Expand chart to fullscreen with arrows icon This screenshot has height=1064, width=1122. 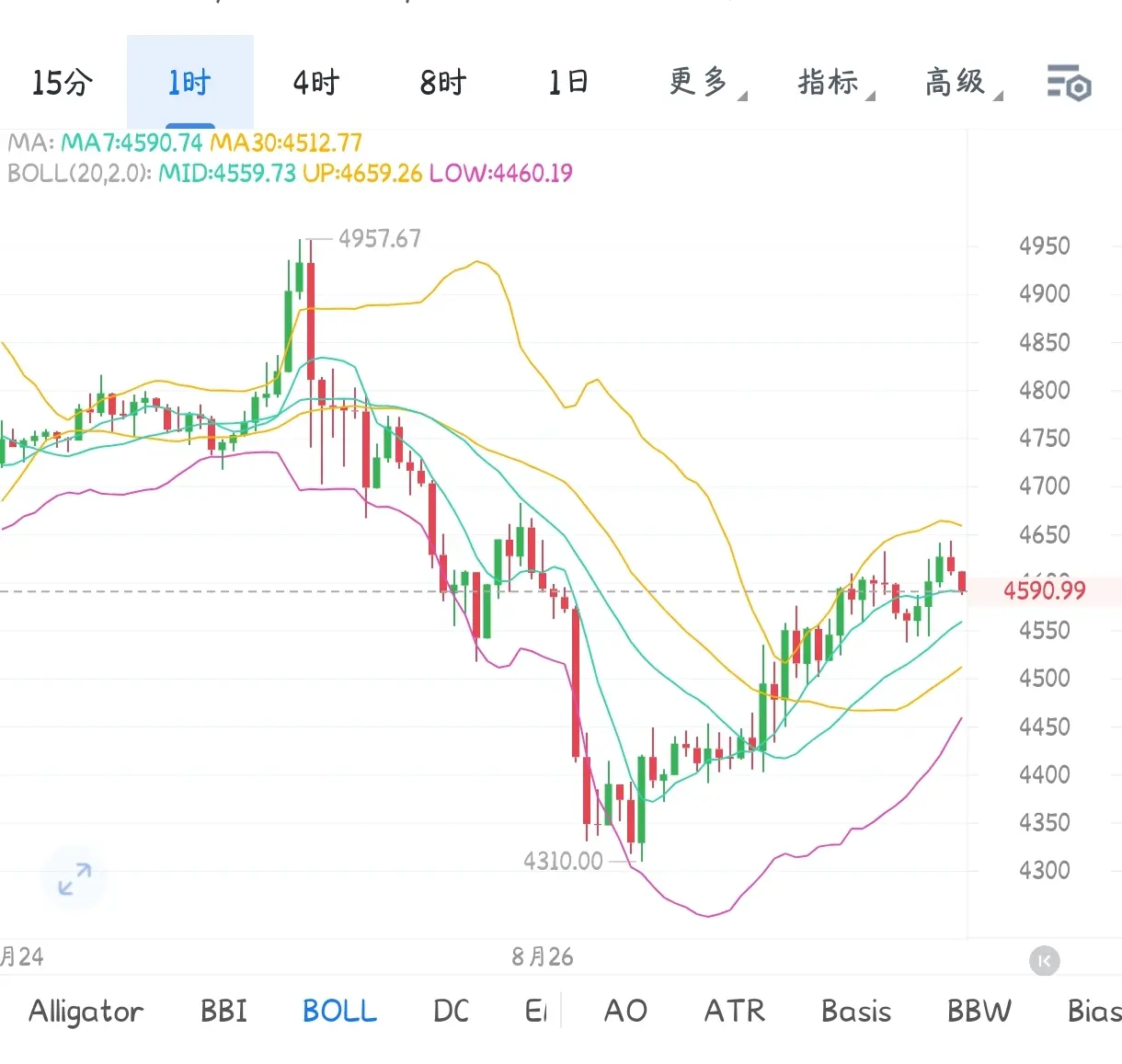point(74,879)
